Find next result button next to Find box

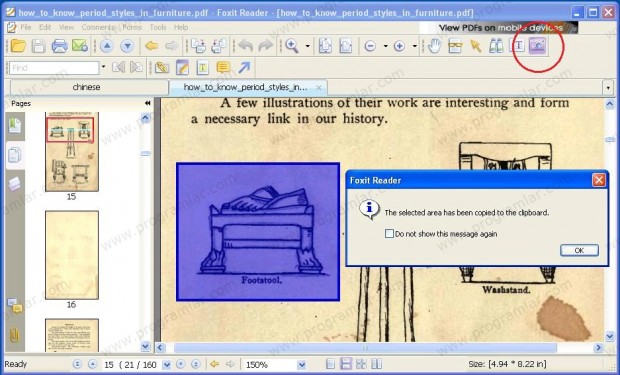coord(136,67)
